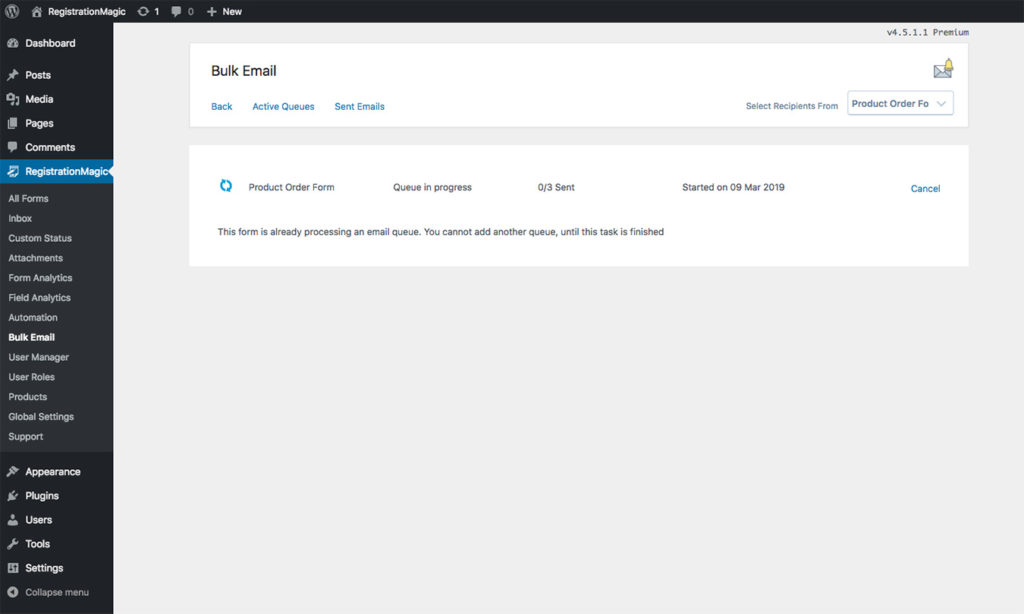Cancel the Product Order Form queue
1024x614 pixels.
pos(925,189)
